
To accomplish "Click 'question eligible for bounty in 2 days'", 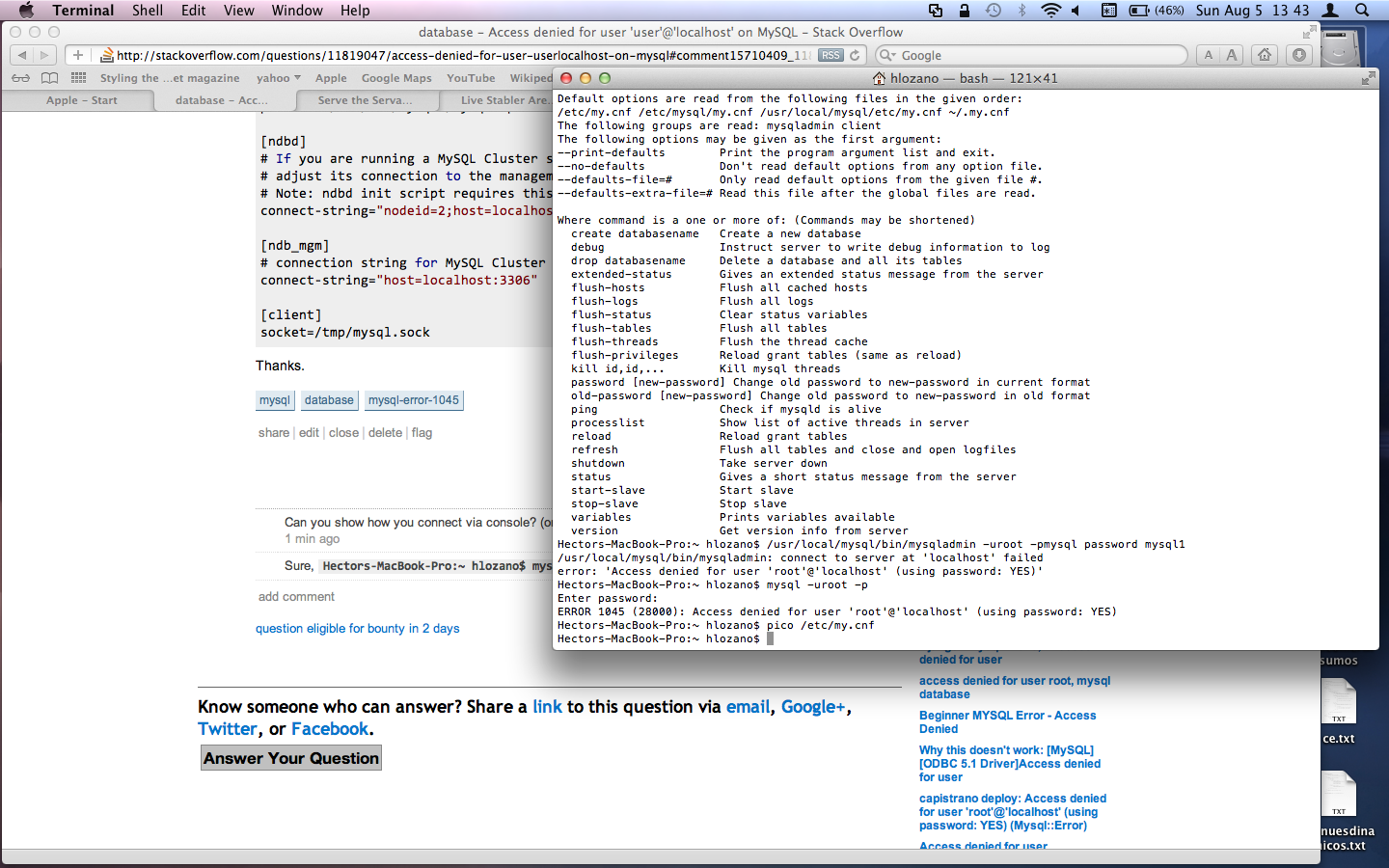I will [x=357, y=629].
